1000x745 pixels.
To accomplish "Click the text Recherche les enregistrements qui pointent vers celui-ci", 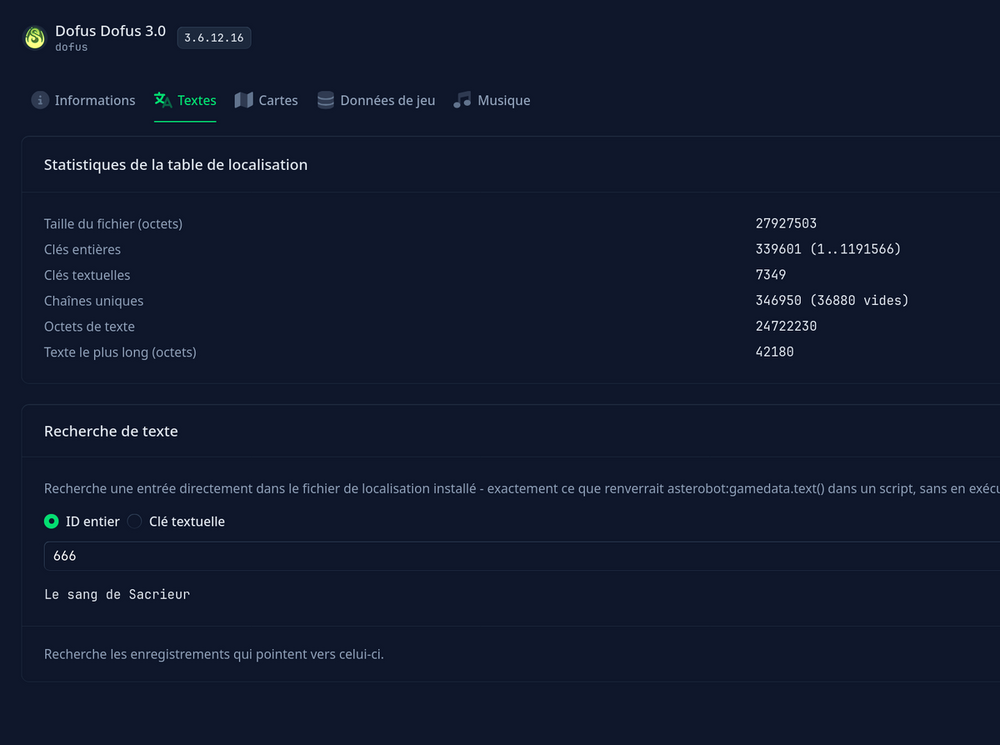I will (214, 654).
